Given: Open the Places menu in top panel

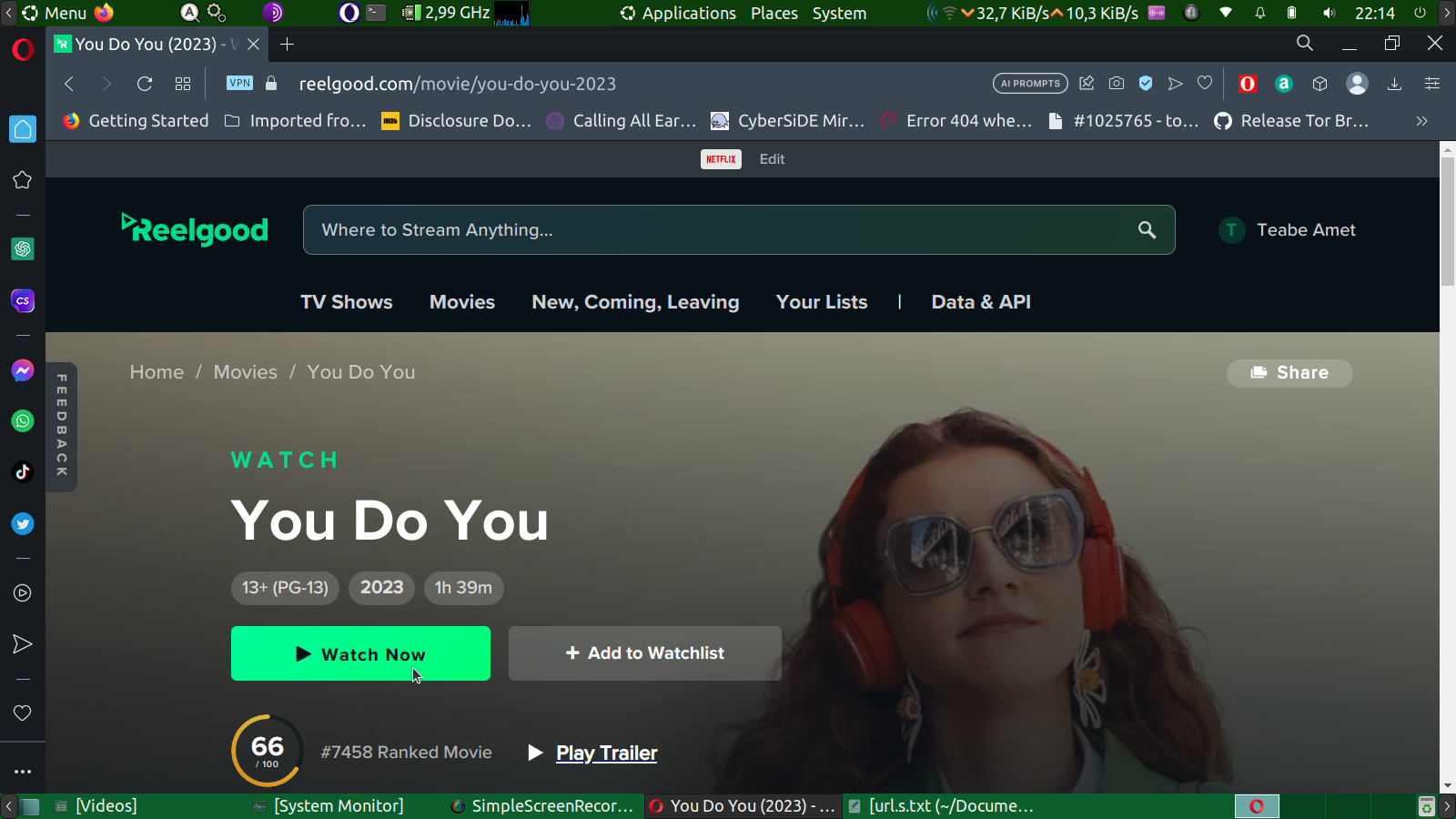Looking at the screenshot, I should [x=774, y=14].
